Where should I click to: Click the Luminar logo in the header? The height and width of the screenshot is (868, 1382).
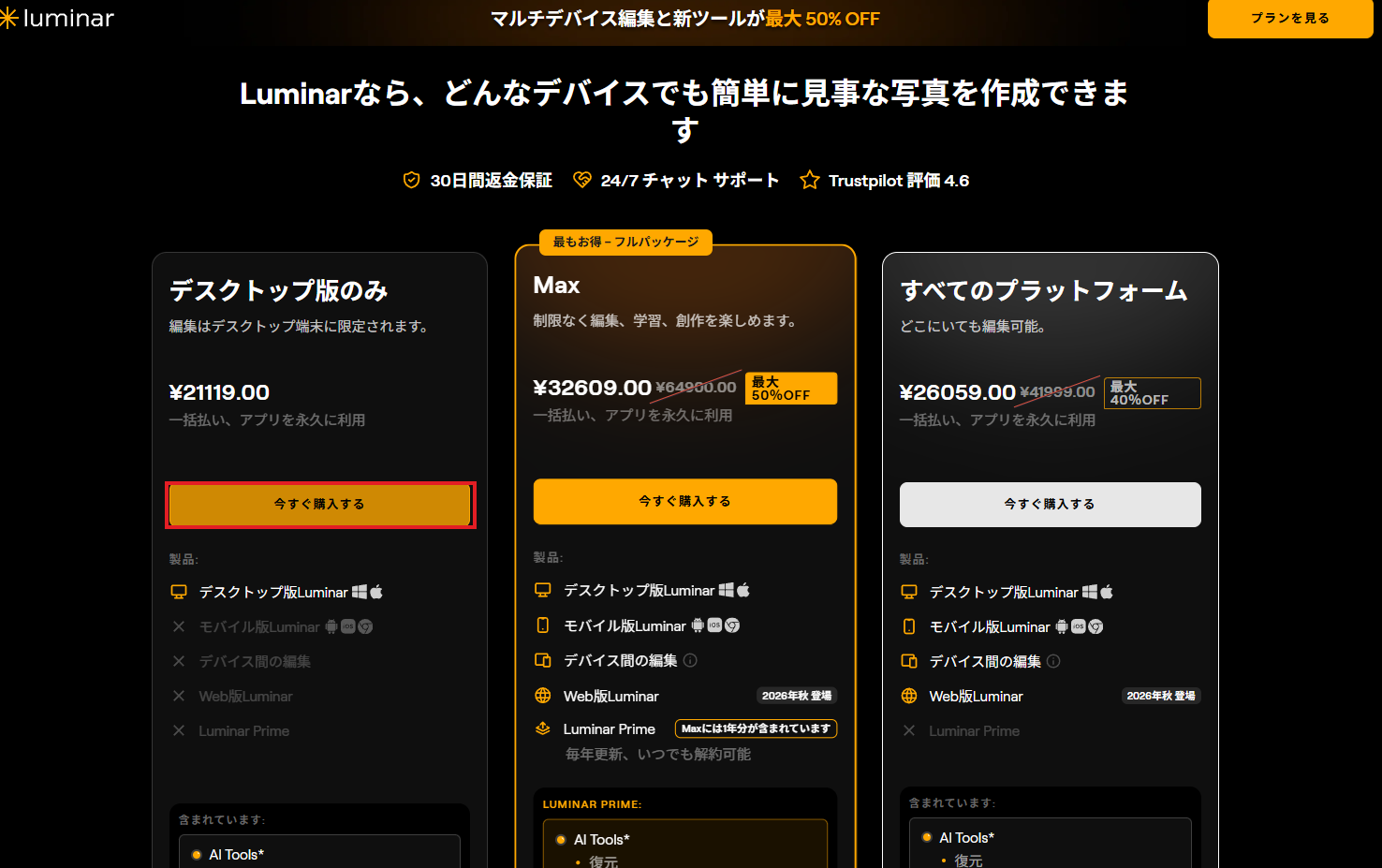(x=56, y=18)
